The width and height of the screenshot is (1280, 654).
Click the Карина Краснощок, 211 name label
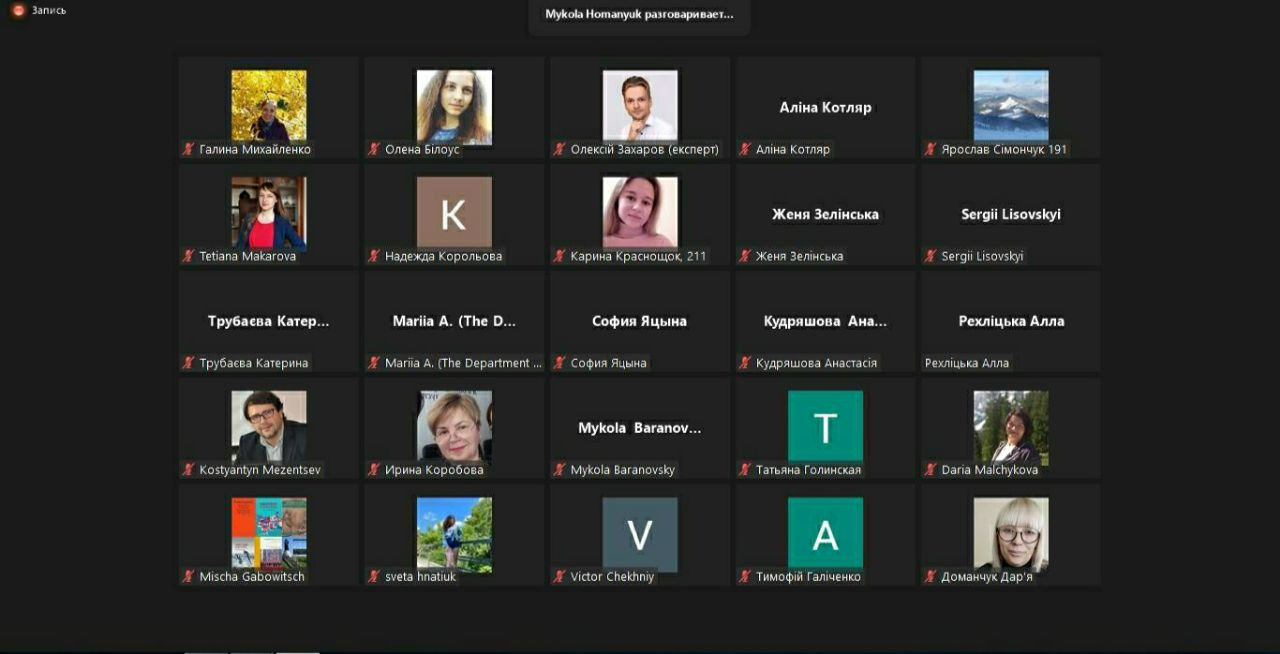click(638, 256)
